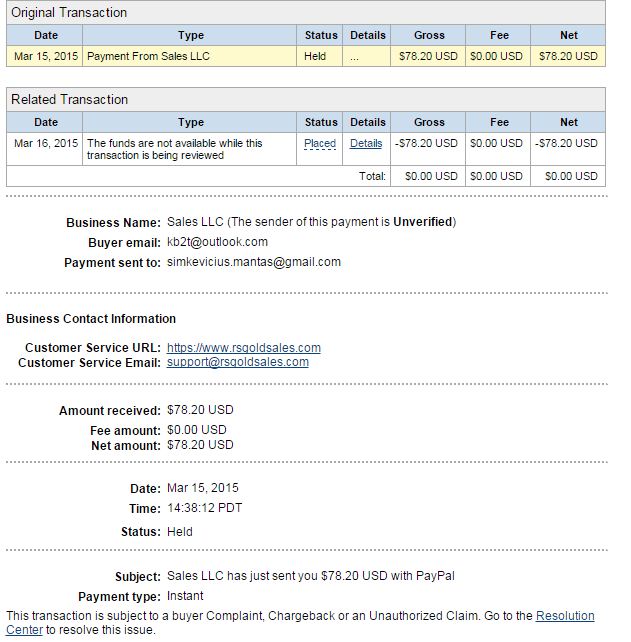This screenshot has width=631, height=642.
Task: Click the Mar 16, 2015 date cell
Action: point(45,149)
